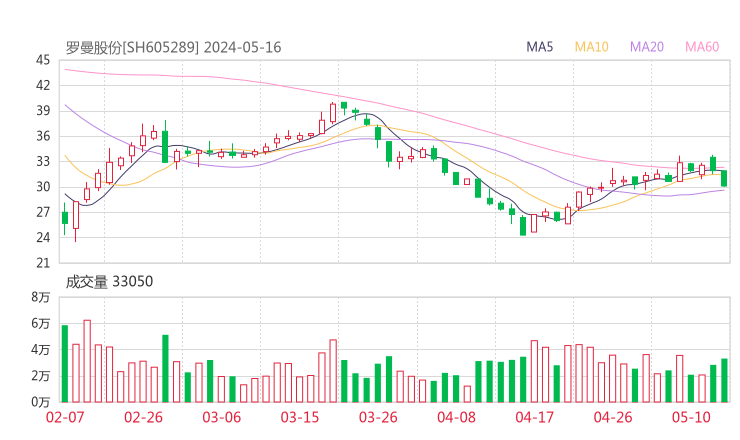
Task: Click the 05-10 date axis label
Action: click(x=691, y=417)
